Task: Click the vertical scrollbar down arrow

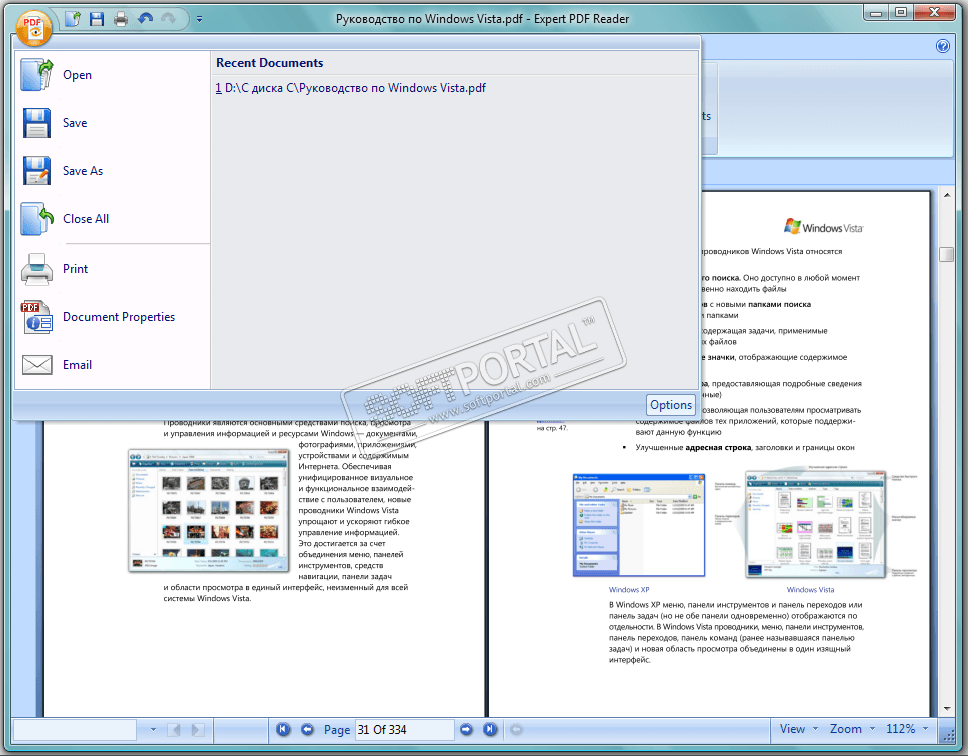Action: 947,709
